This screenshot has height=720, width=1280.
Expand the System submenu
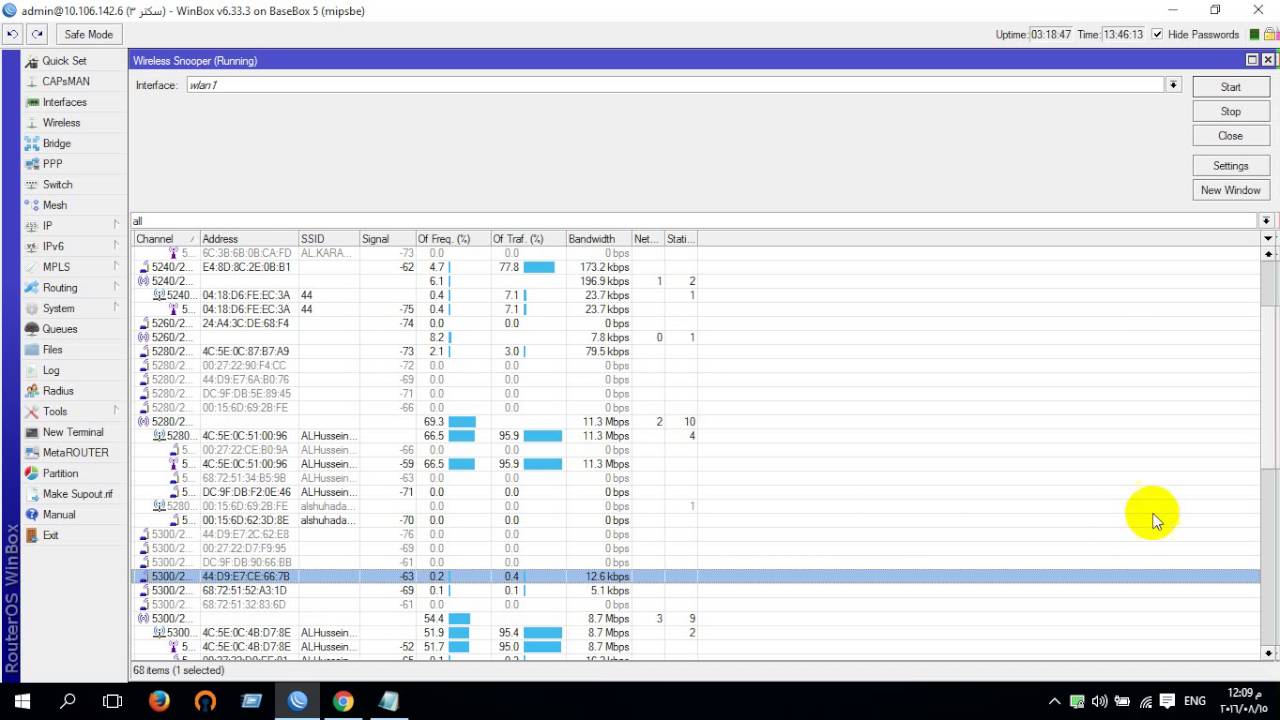pos(116,308)
